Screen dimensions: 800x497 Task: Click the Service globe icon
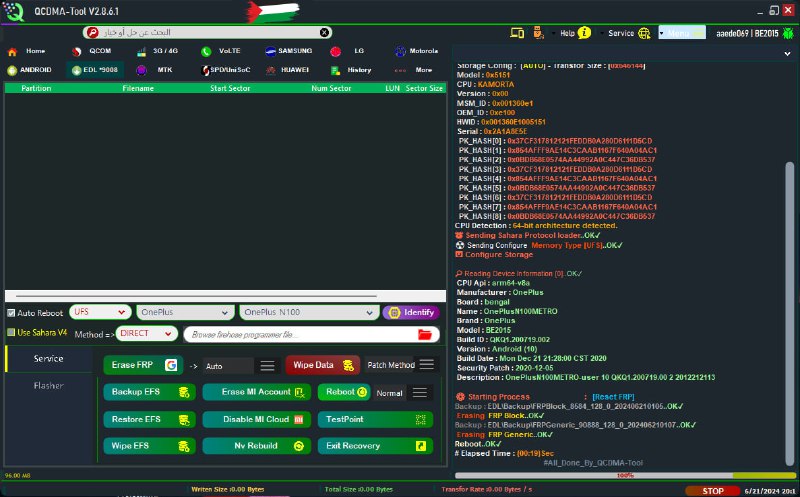644,33
